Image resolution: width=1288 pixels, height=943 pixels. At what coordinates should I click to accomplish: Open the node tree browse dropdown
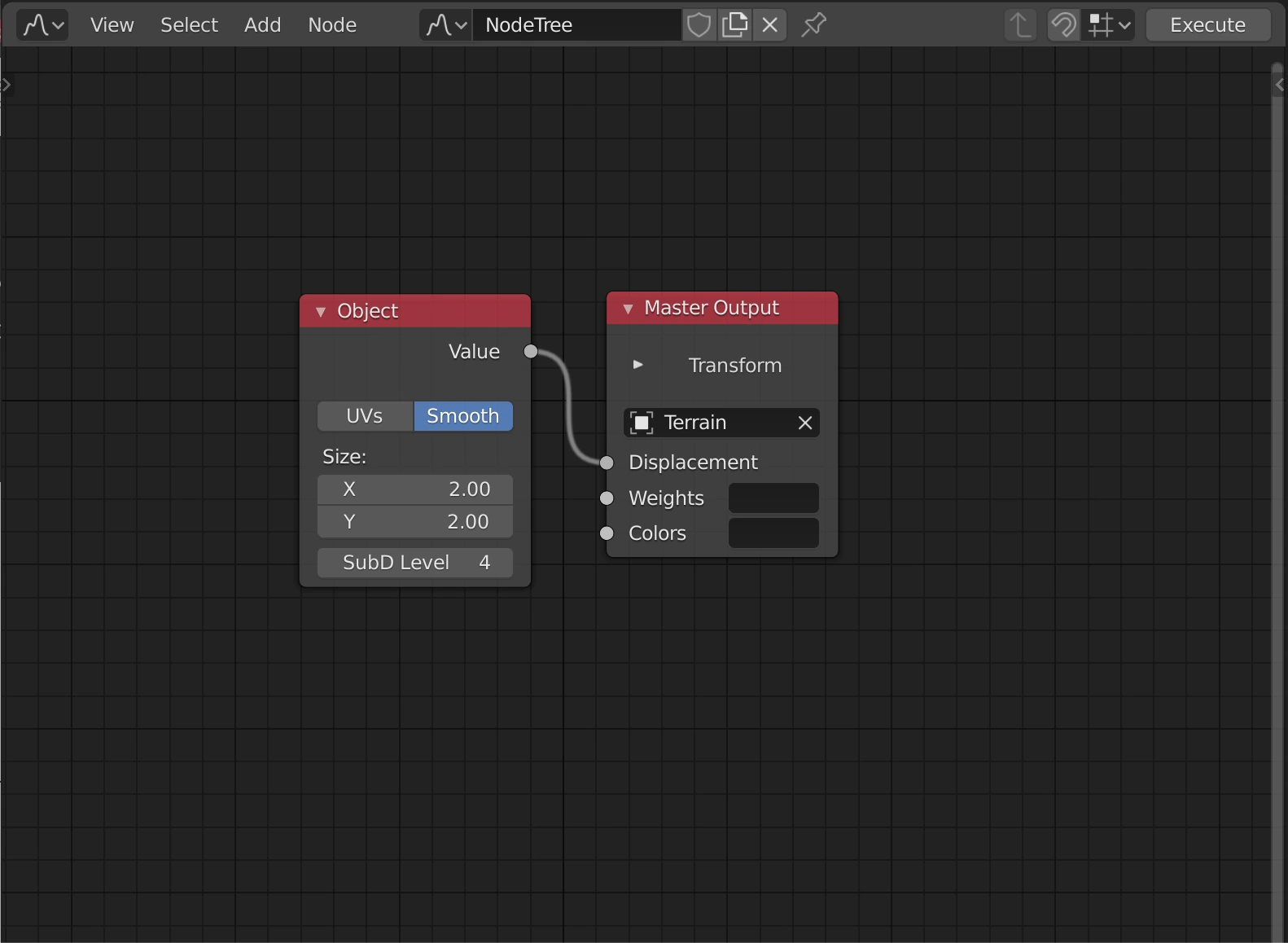[446, 25]
